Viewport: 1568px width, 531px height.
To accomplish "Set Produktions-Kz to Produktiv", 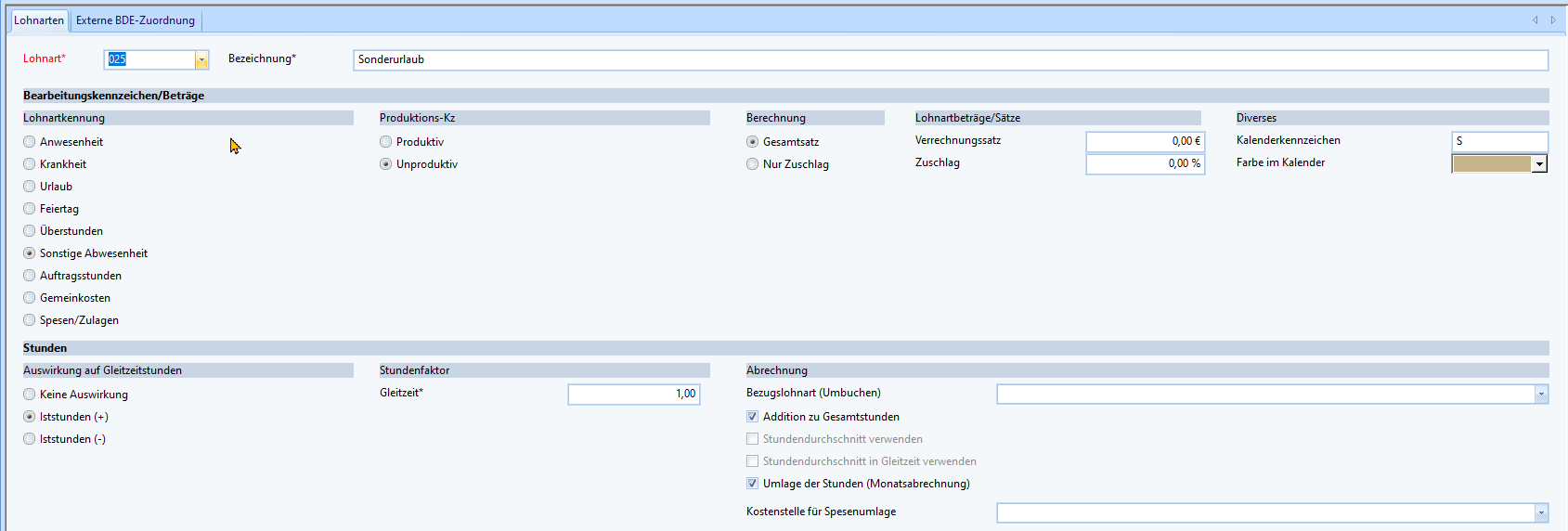I will 386,142.
